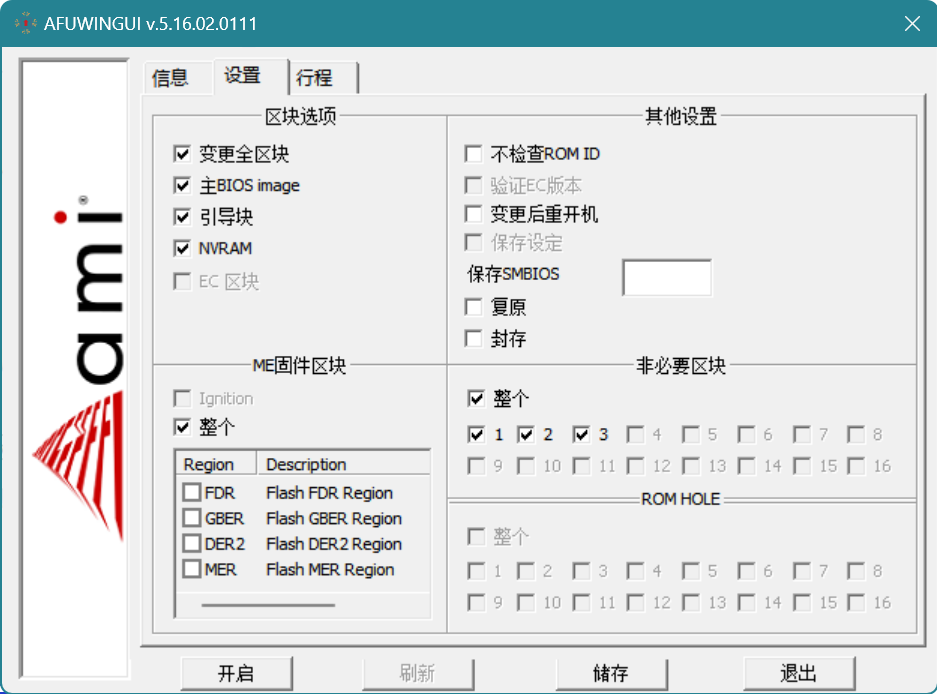This screenshot has height=694, width=937.
Task: Check the 变更后重开机 checkbox
Action: point(474,214)
